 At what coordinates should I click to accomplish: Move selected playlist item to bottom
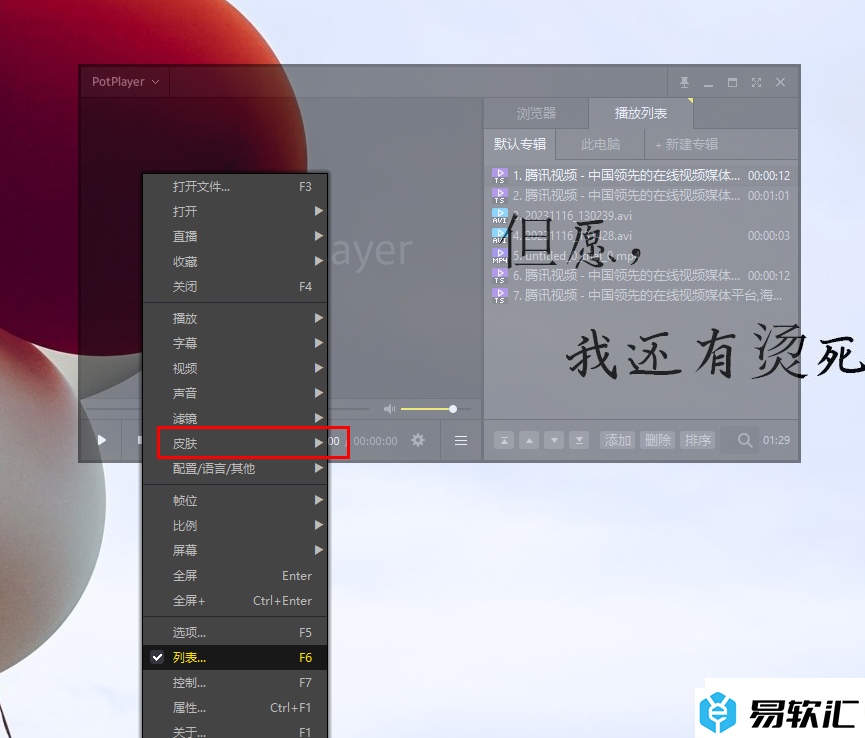pos(579,440)
